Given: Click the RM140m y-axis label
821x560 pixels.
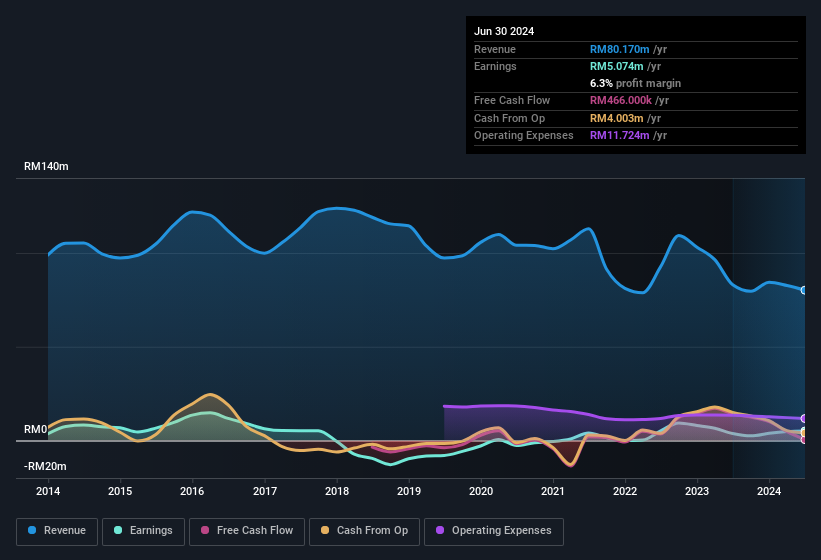Looking at the screenshot, I should tap(46, 167).
